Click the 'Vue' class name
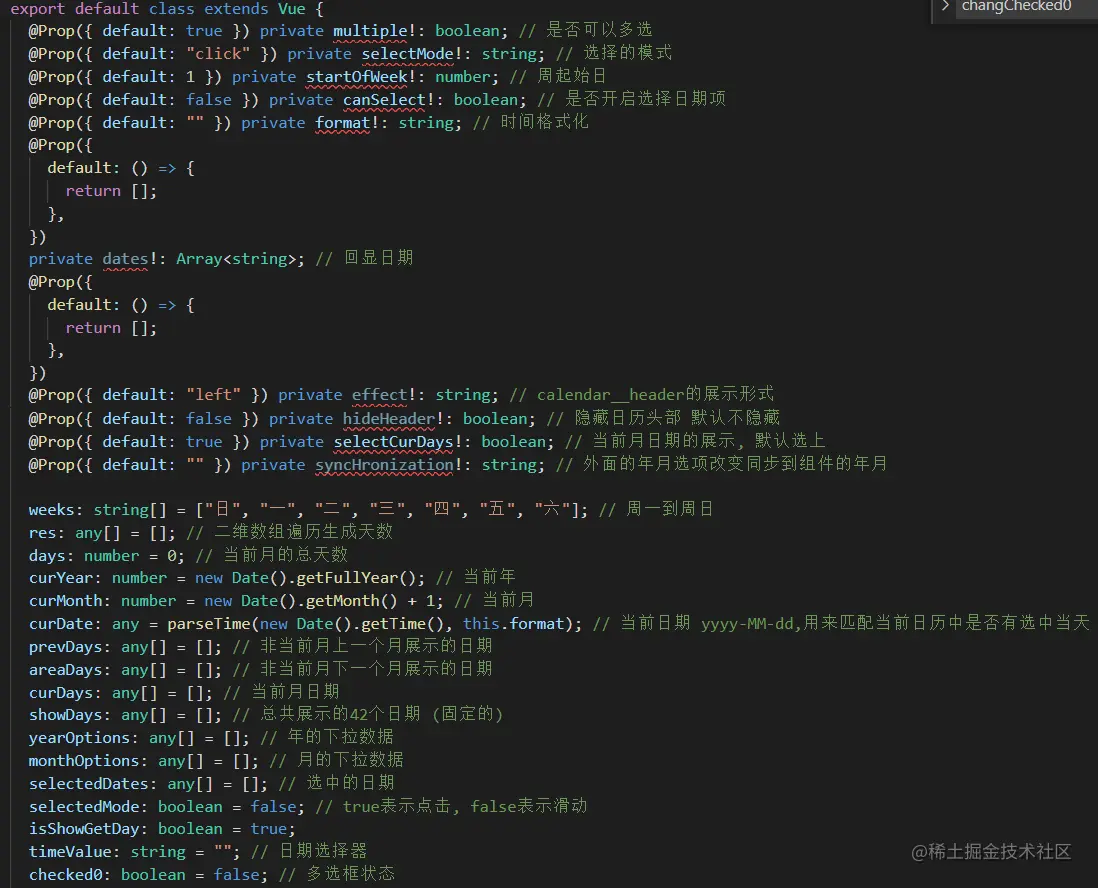Viewport: 1098px width, 888px height. [291, 9]
